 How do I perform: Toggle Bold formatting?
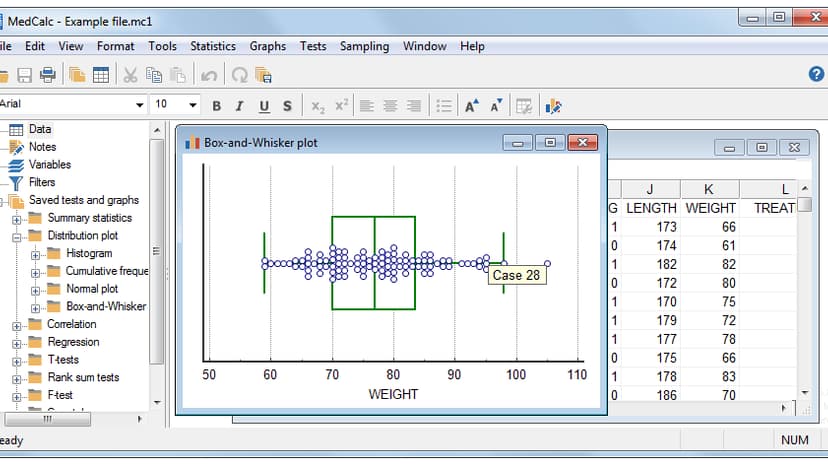click(x=217, y=106)
